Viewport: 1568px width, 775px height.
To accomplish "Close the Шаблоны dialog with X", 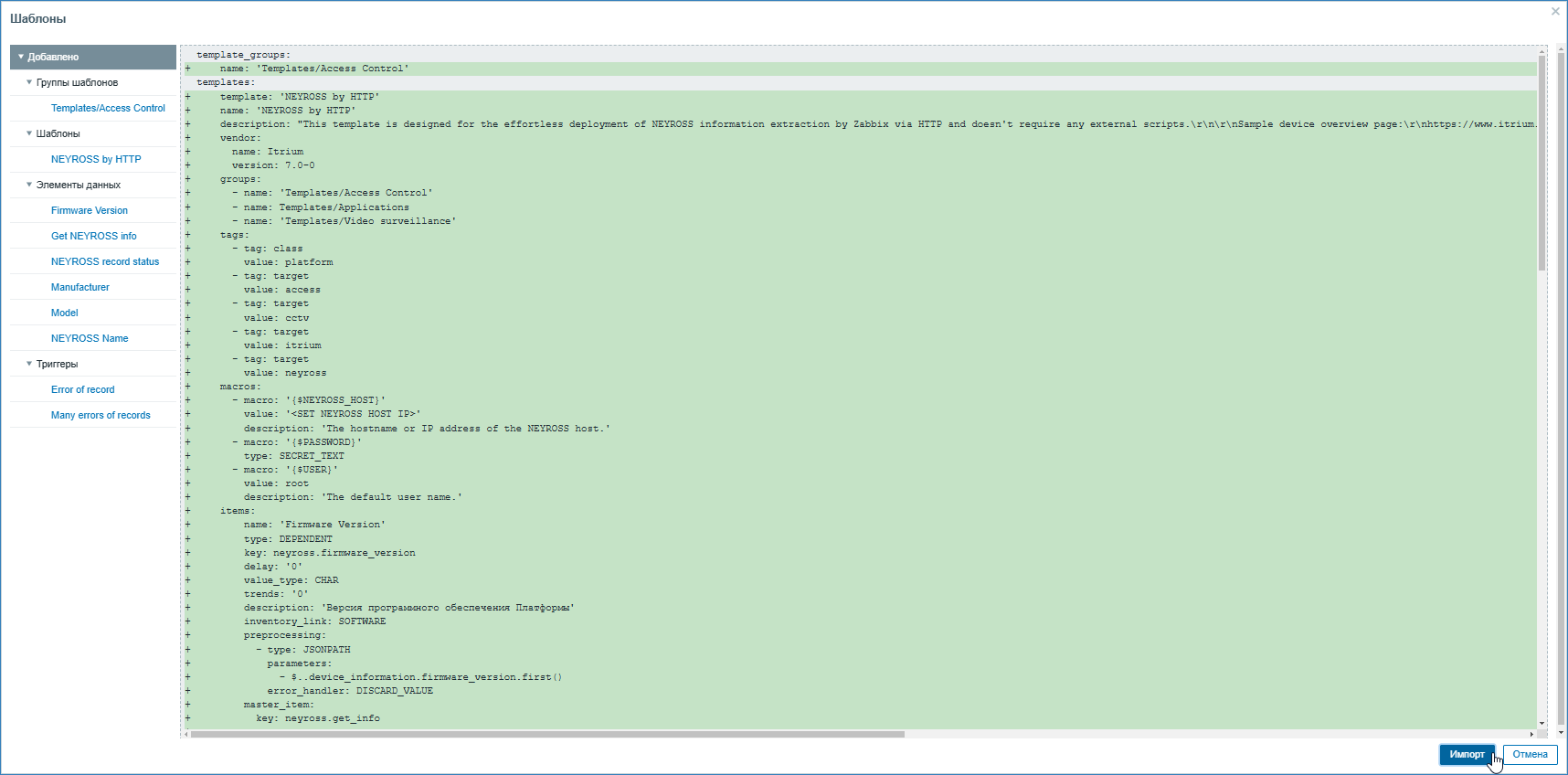I will click(1555, 12).
